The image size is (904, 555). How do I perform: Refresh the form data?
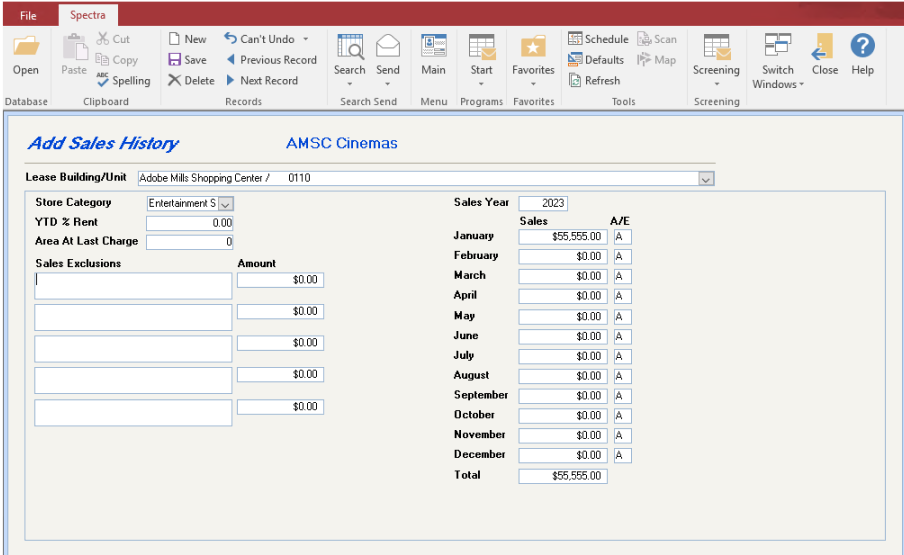pos(594,81)
